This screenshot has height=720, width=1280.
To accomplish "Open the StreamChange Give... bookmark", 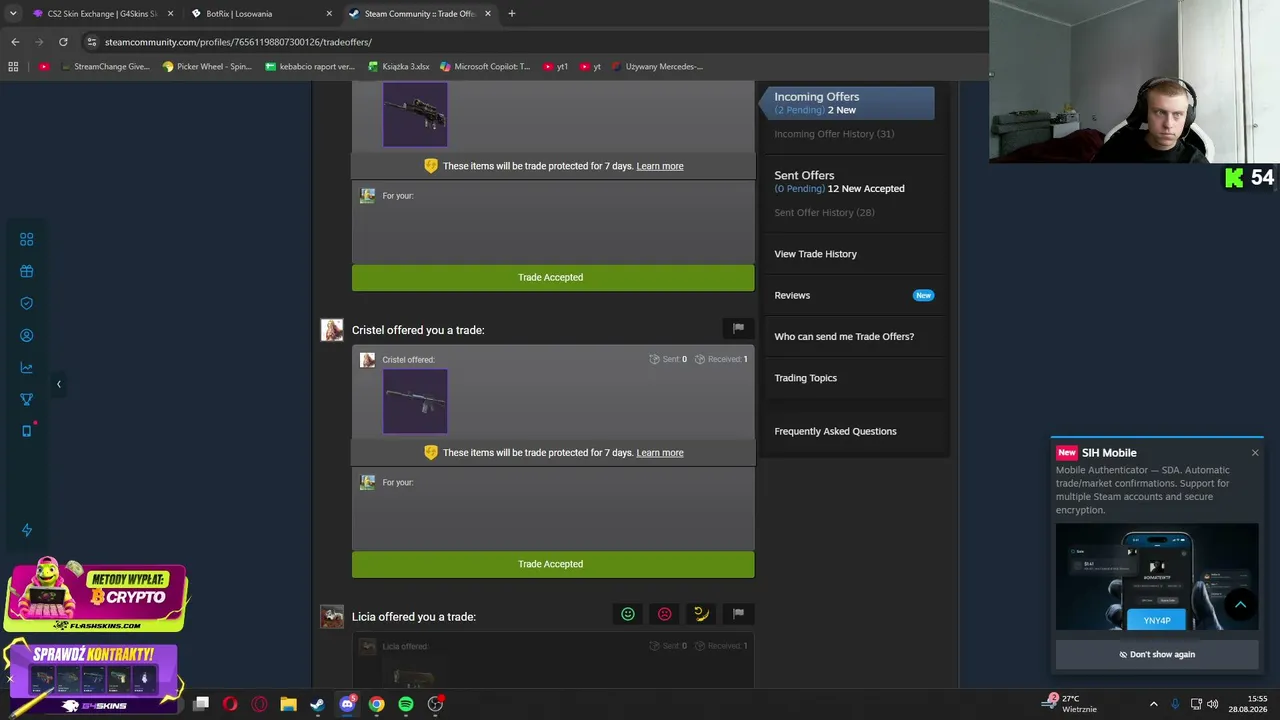I will pos(104,67).
